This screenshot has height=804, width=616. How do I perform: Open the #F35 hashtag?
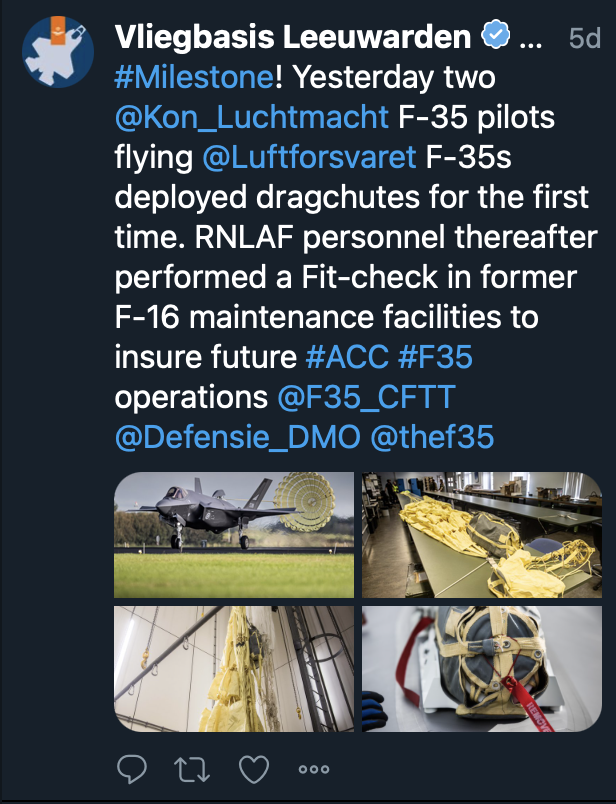pos(435,357)
